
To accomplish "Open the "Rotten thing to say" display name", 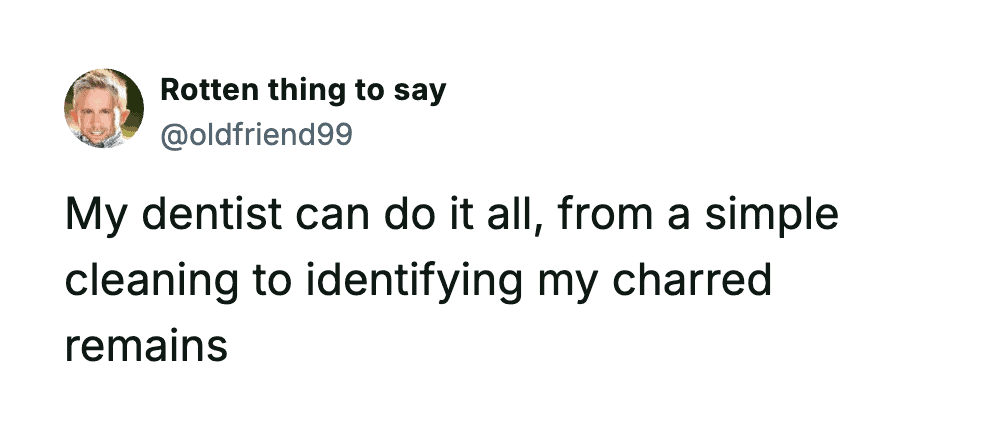I will tap(303, 90).
